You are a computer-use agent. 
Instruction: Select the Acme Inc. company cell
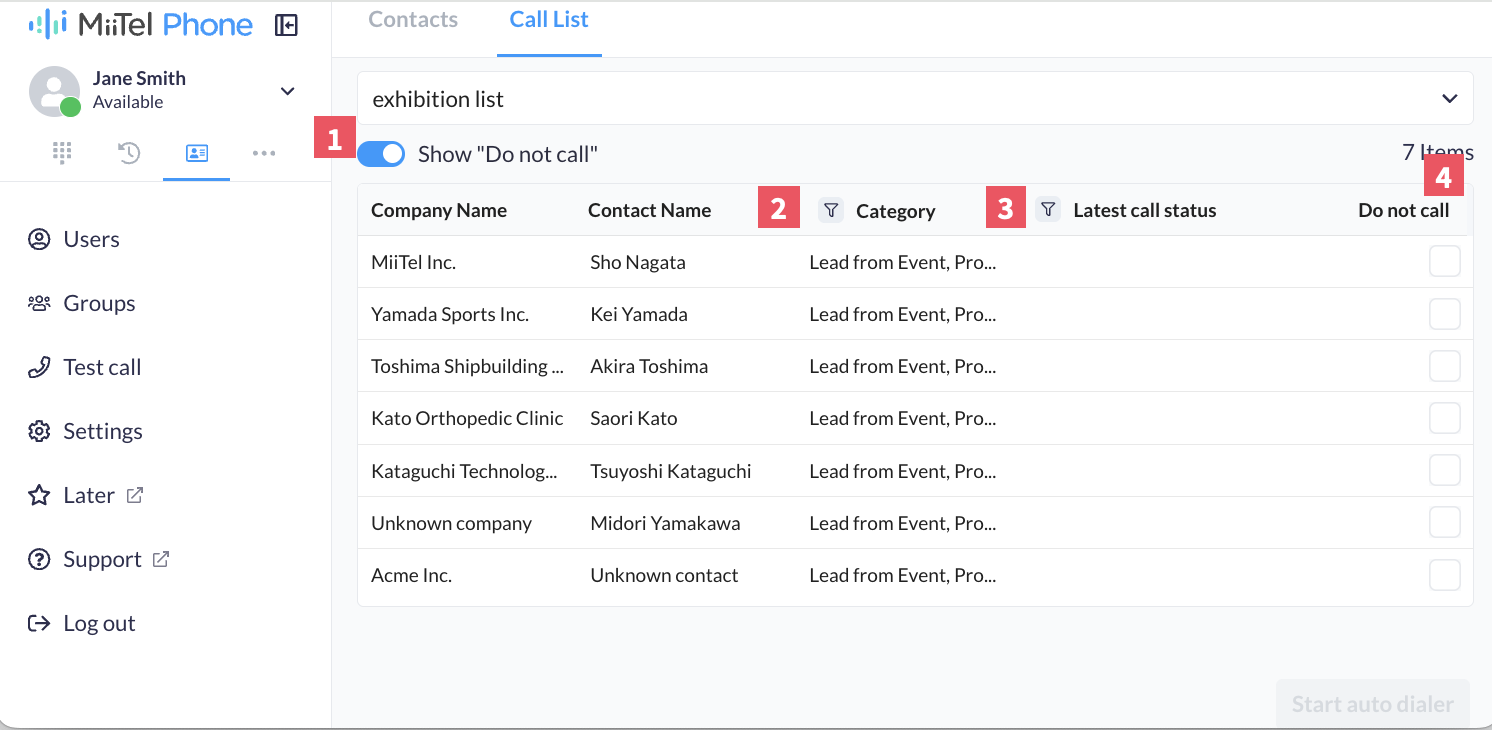click(x=411, y=575)
